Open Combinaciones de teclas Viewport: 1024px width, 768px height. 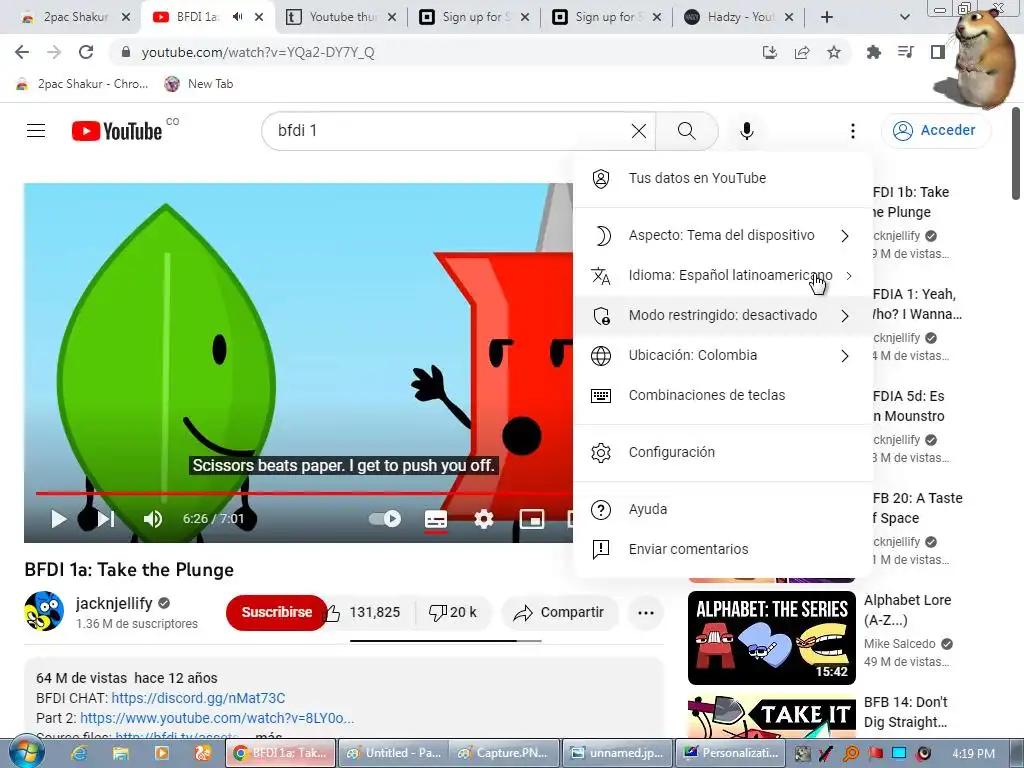(x=723, y=395)
